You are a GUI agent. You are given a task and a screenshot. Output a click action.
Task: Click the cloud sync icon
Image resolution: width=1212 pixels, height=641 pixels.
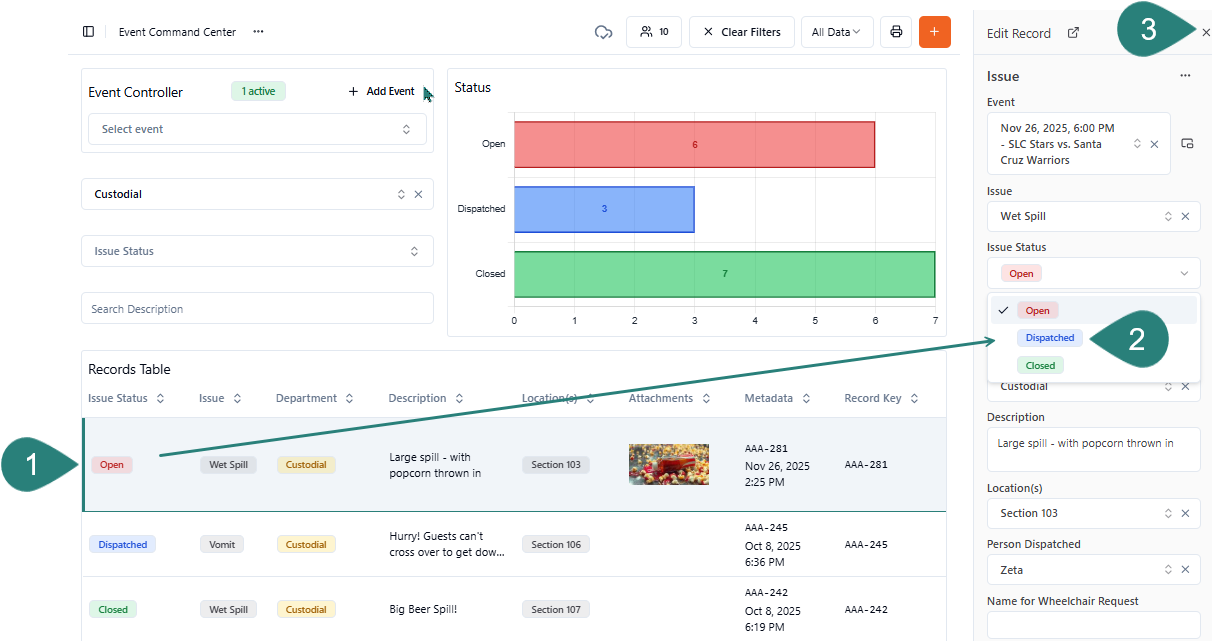click(x=603, y=32)
